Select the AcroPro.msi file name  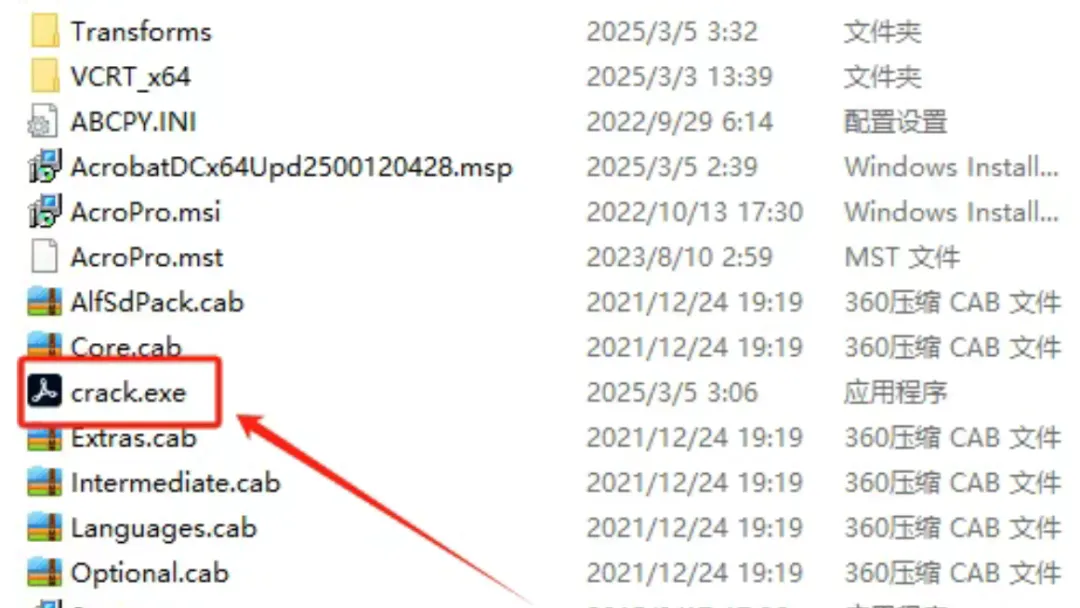click(145, 212)
